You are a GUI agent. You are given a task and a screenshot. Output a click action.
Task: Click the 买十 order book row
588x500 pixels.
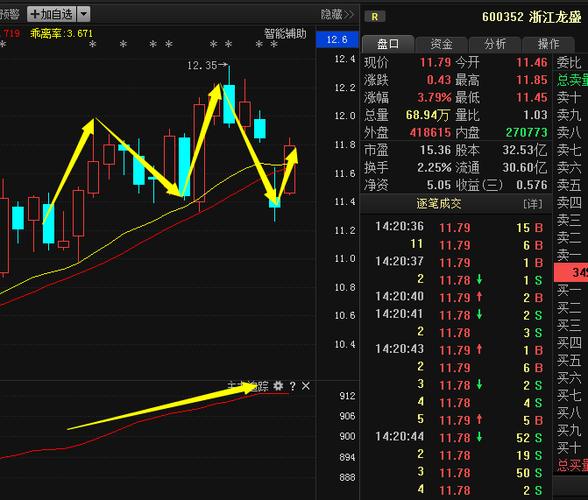point(571,447)
